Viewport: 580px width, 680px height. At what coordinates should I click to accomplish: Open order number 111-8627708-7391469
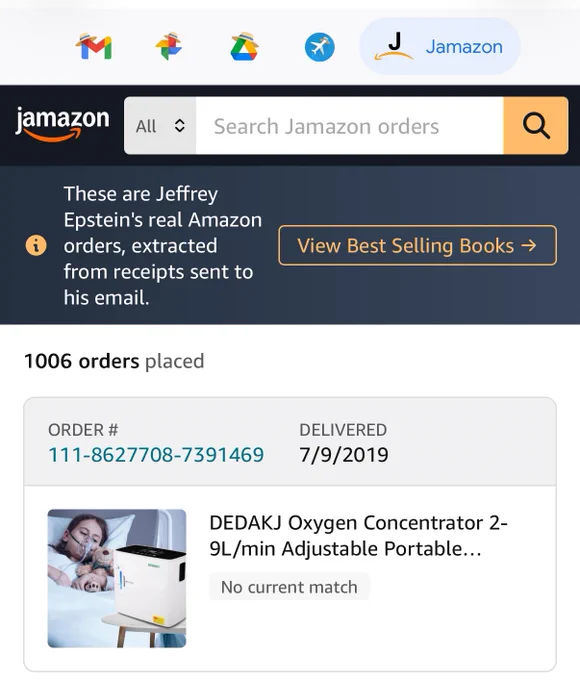pyautogui.click(x=156, y=455)
